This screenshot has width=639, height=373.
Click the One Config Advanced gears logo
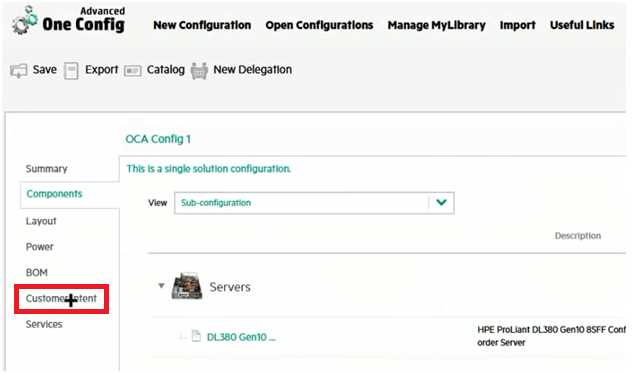[x=24, y=20]
